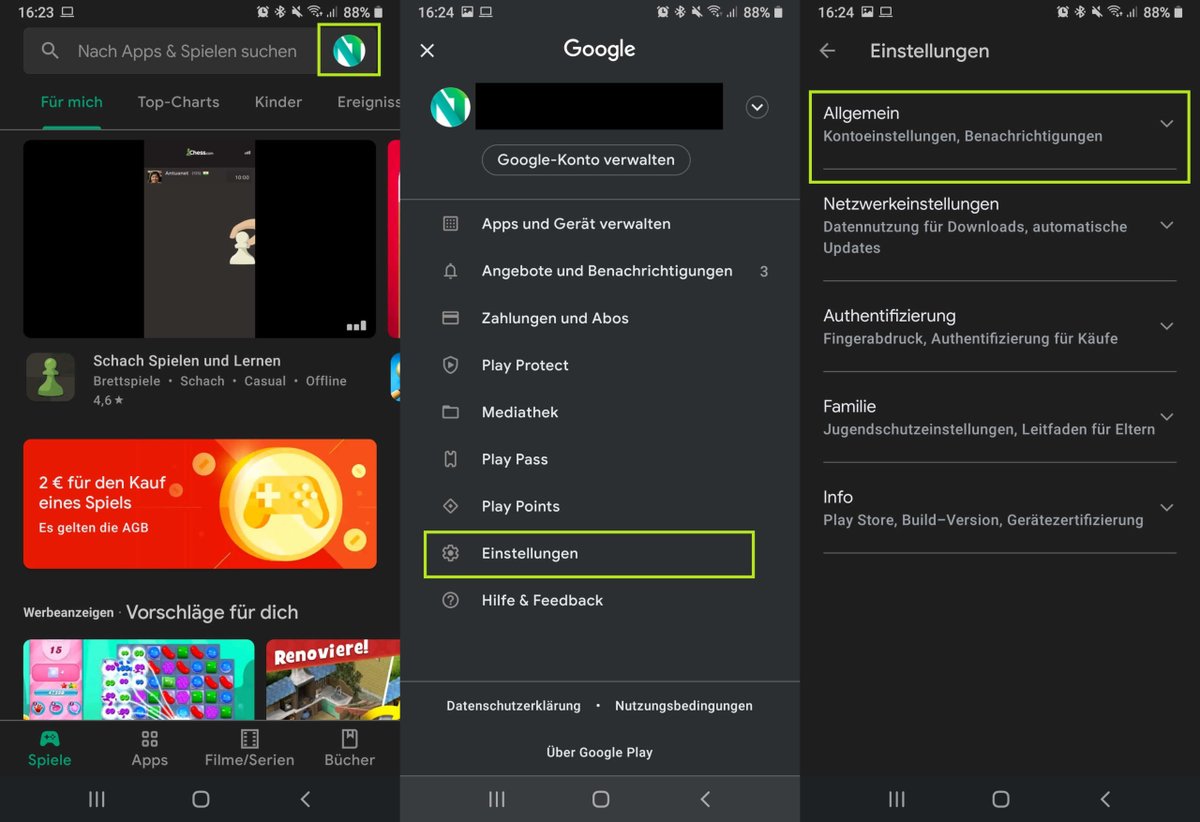Expand the account switcher dropdown arrow

tap(757, 107)
